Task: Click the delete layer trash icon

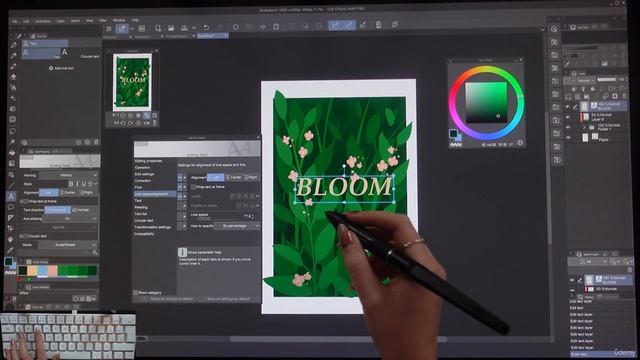Action: tap(624, 97)
